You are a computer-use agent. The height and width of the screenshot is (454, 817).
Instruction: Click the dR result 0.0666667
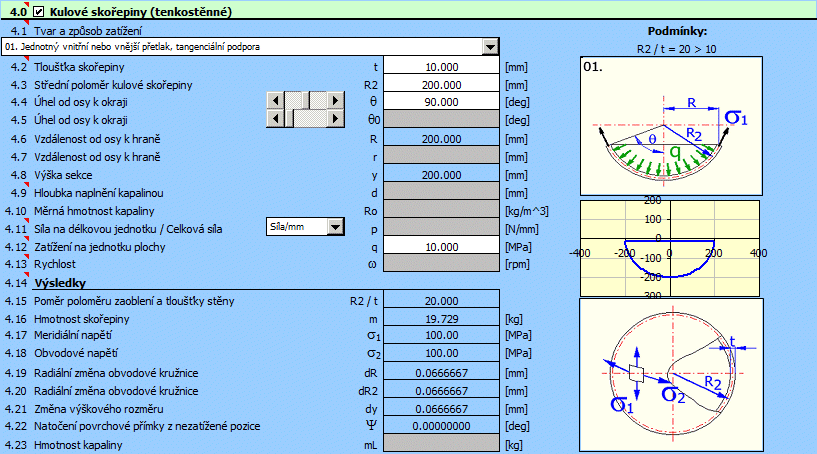441,373
